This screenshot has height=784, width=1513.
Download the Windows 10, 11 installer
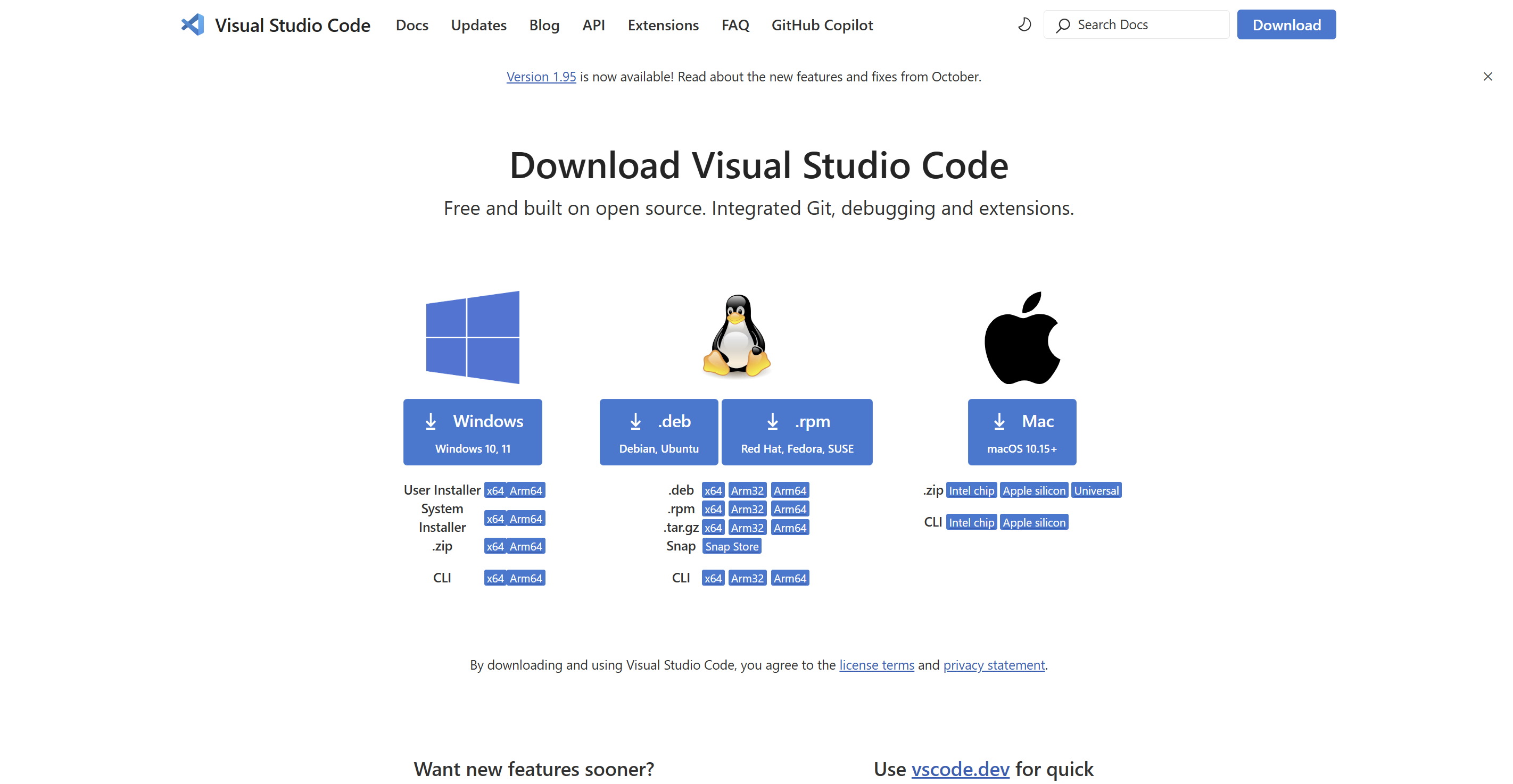click(472, 432)
